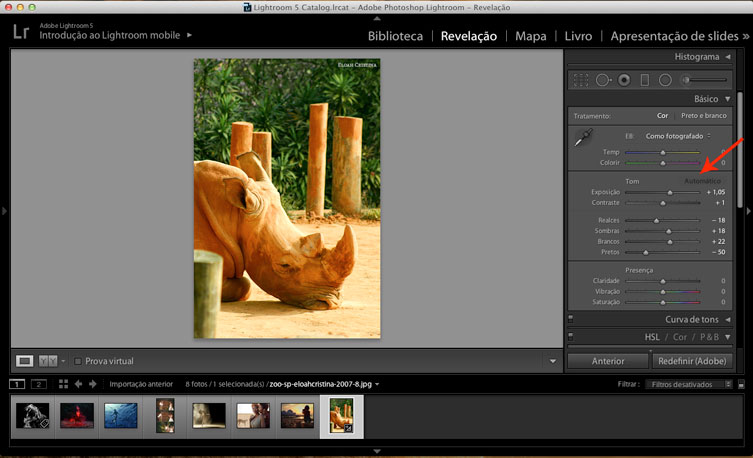Click the Automático tone button

(703, 181)
